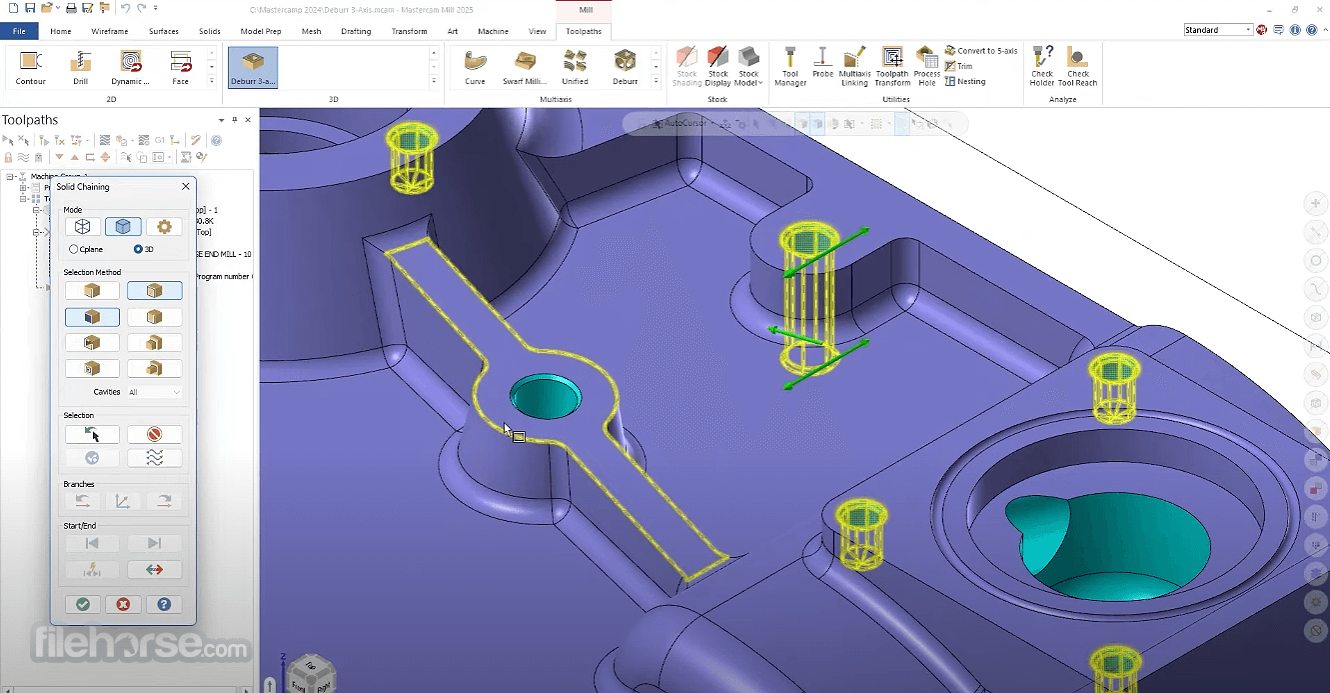This screenshot has height=693, width=1330.
Task: Select the multiaxis Deburr toolpath
Action: coord(625,68)
